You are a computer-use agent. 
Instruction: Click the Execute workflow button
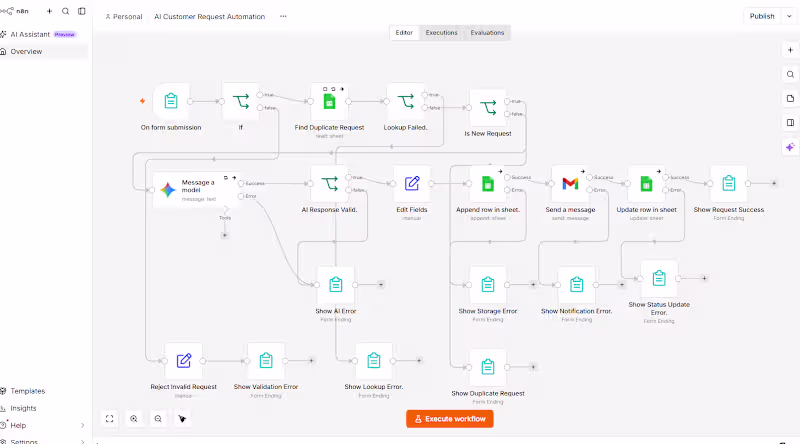(449, 419)
